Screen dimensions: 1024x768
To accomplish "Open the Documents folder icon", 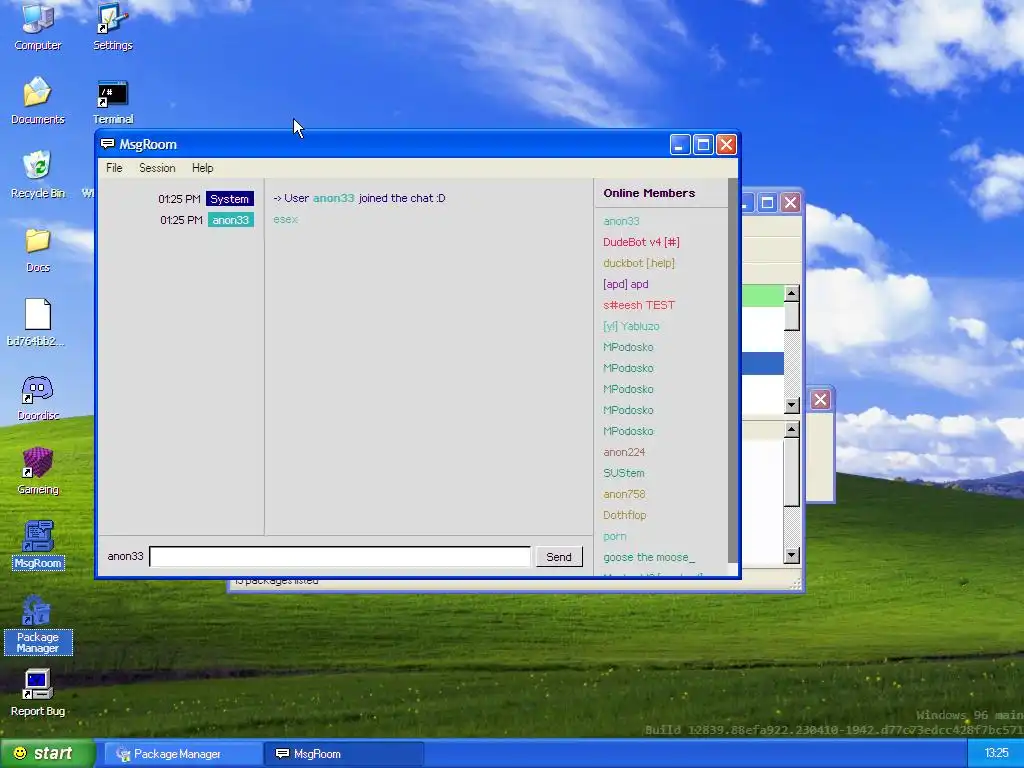I will (37, 100).
